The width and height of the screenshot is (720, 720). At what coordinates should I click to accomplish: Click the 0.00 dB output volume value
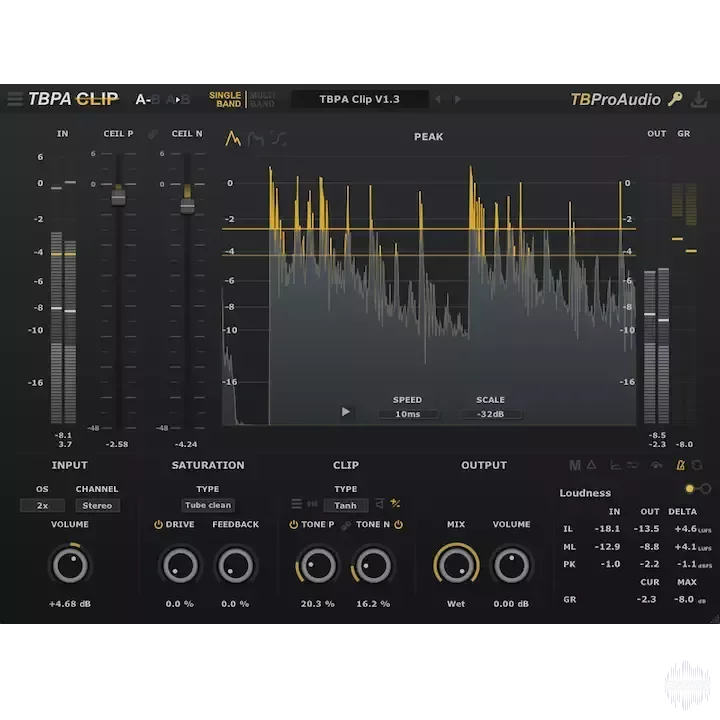tap(511, 604)
